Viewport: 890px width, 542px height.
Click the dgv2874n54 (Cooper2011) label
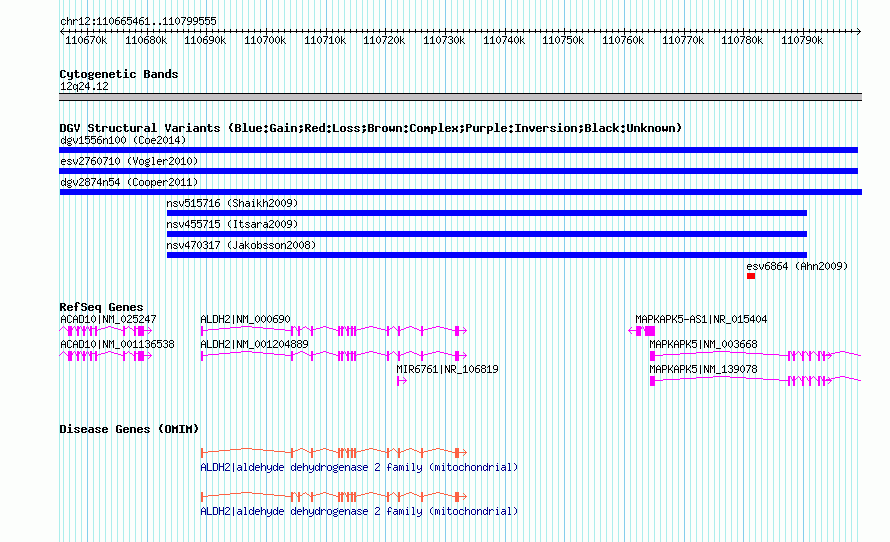[129, 182]
